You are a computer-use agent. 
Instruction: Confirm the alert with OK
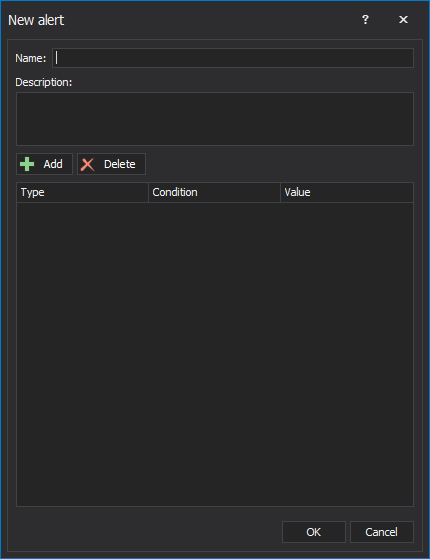tap(314, 532)
